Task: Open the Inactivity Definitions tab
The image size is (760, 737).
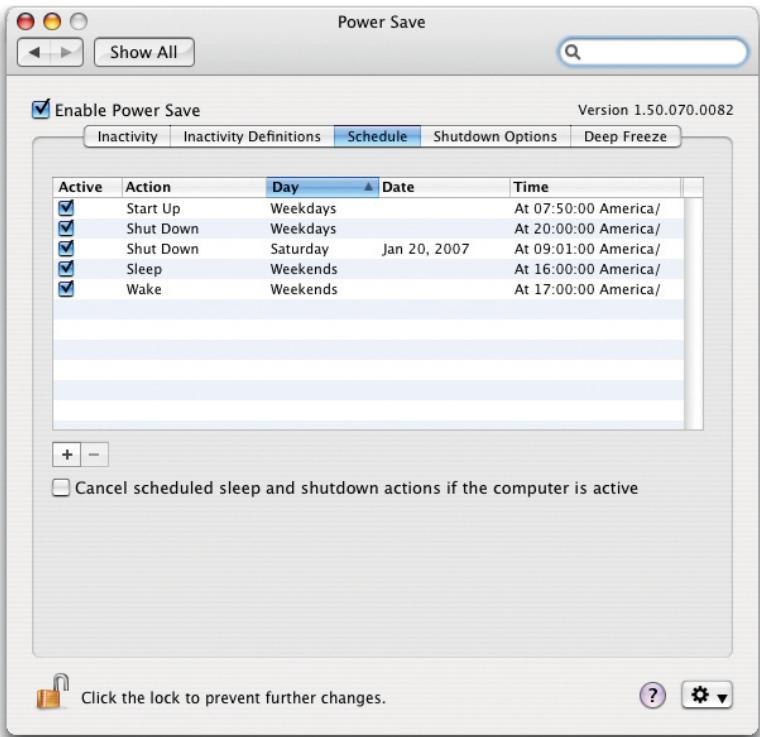Action: (x=252, y=137)
